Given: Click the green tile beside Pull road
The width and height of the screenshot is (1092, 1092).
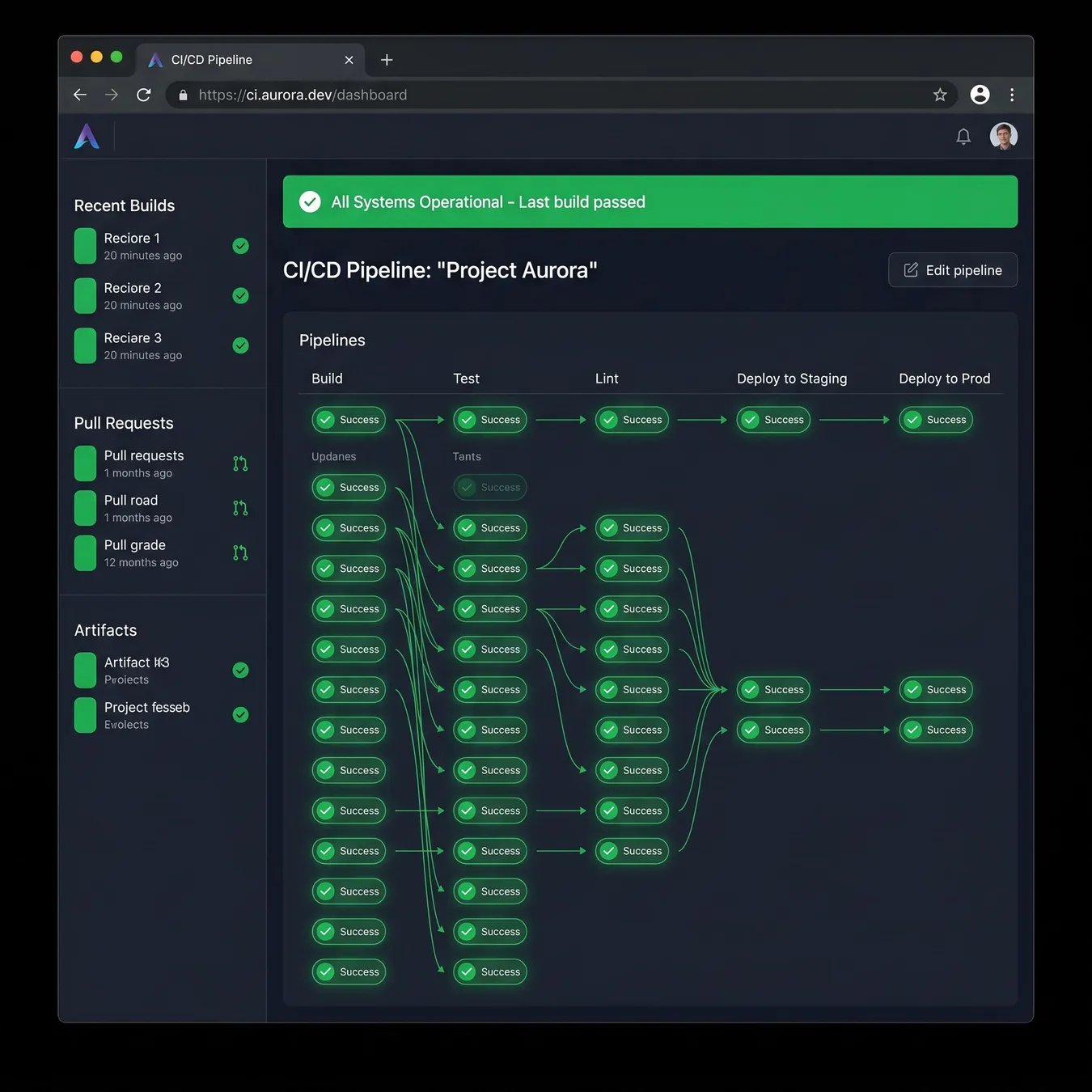Looking at the screenshot, I should (85, 508).
